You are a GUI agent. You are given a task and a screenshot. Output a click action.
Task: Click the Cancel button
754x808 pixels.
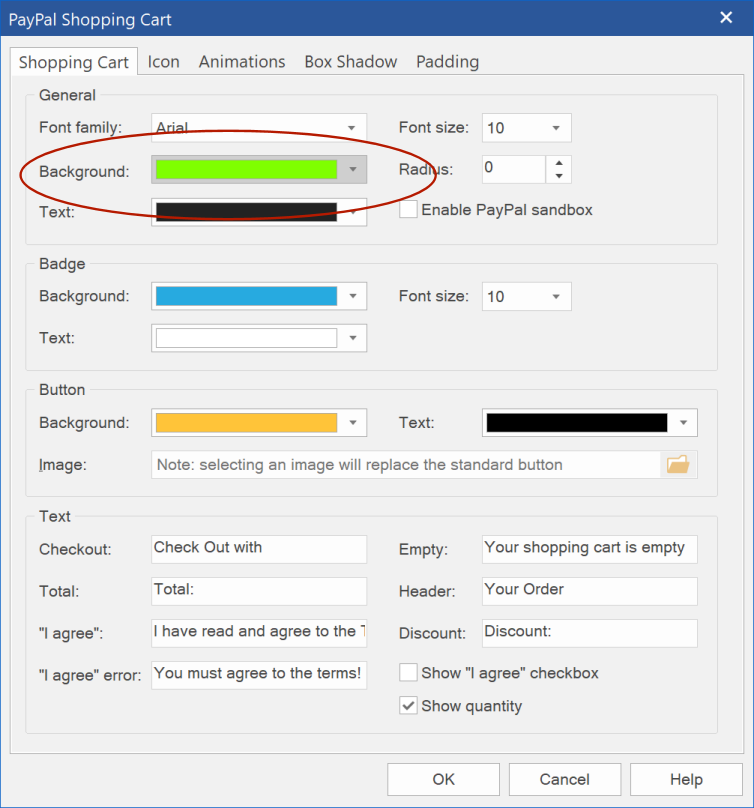(565, 779)
